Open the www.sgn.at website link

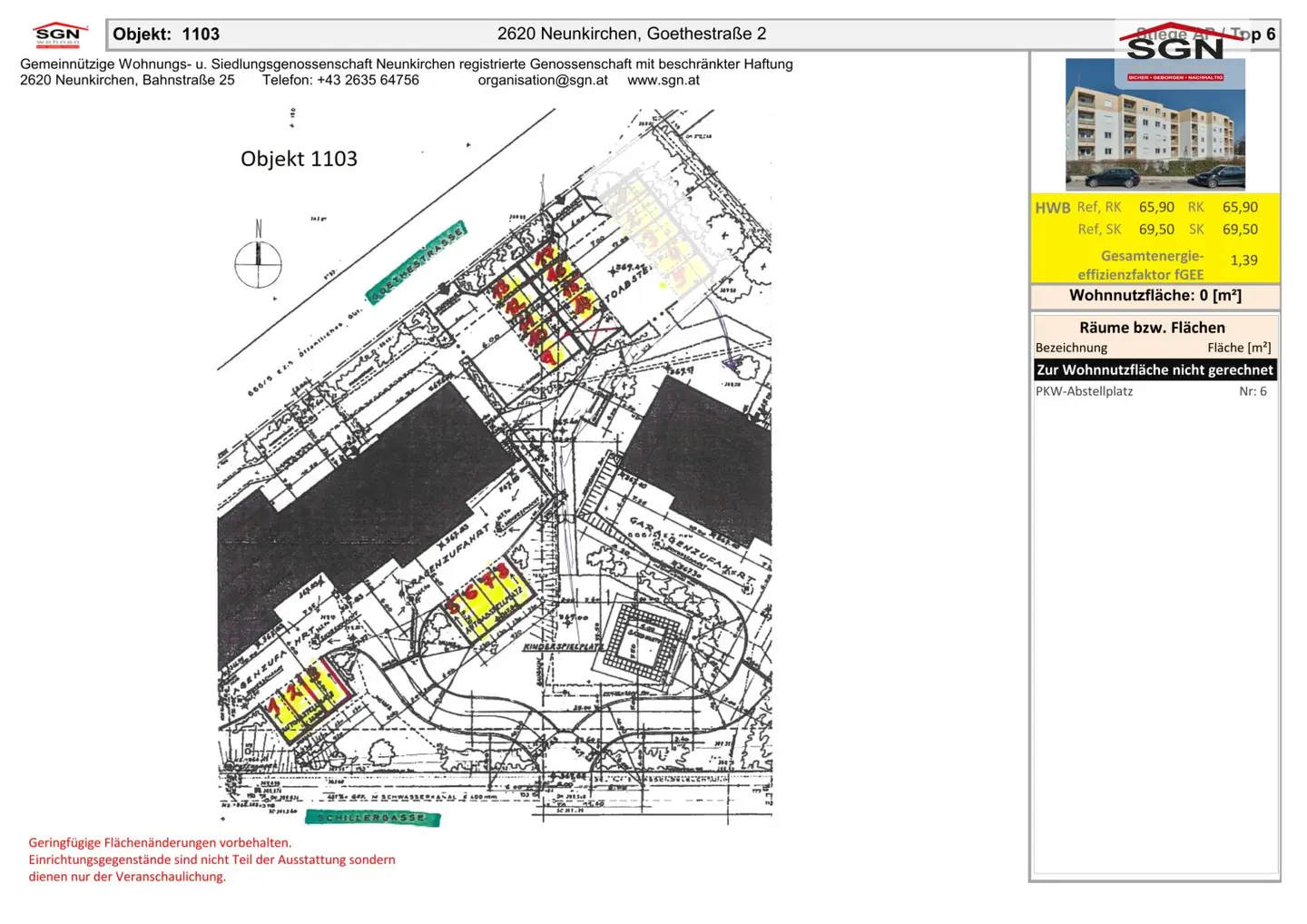[x=663, y=80]
